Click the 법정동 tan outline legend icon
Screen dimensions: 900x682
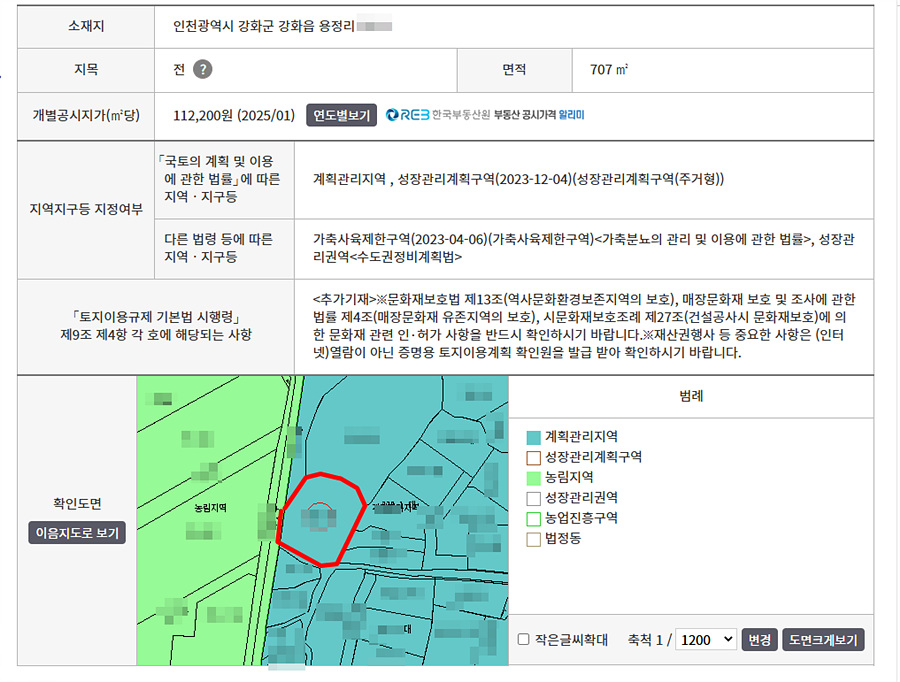coord(533,538)
